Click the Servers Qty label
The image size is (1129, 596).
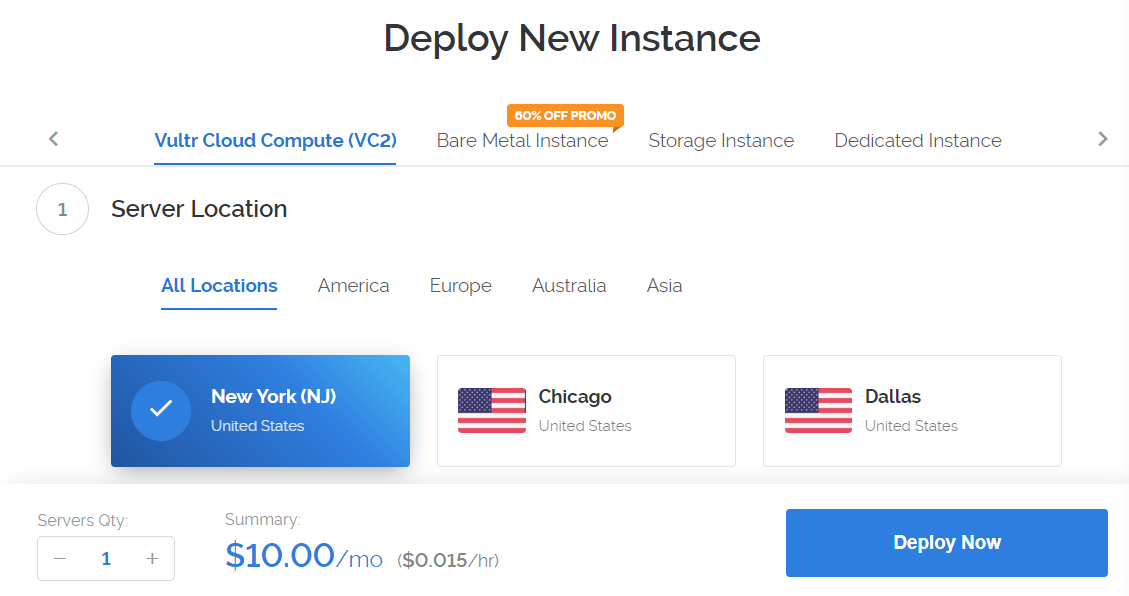(83, 520)
